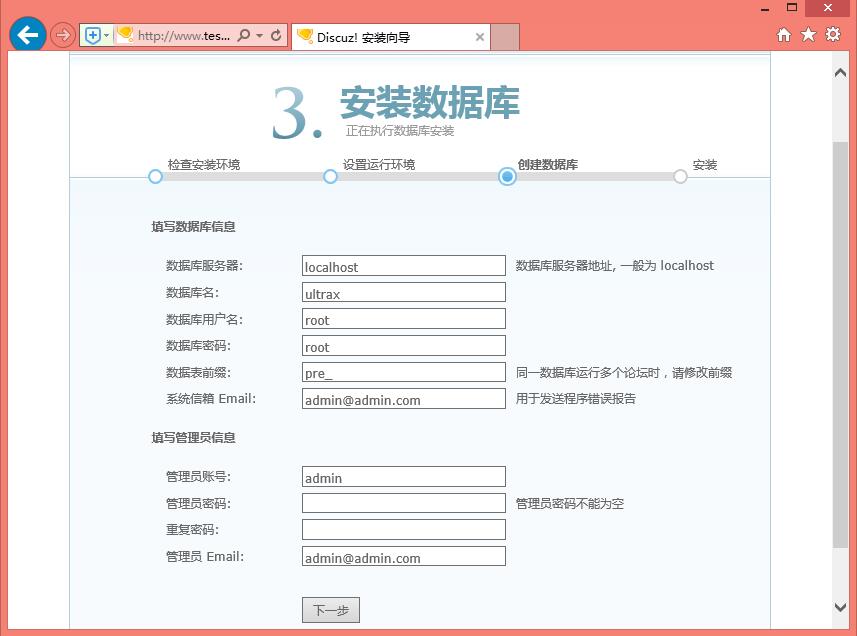857x636 pixels.
Task: Click the 同一数据库运行多个论坛时 hint text
Action: (624, 373)
